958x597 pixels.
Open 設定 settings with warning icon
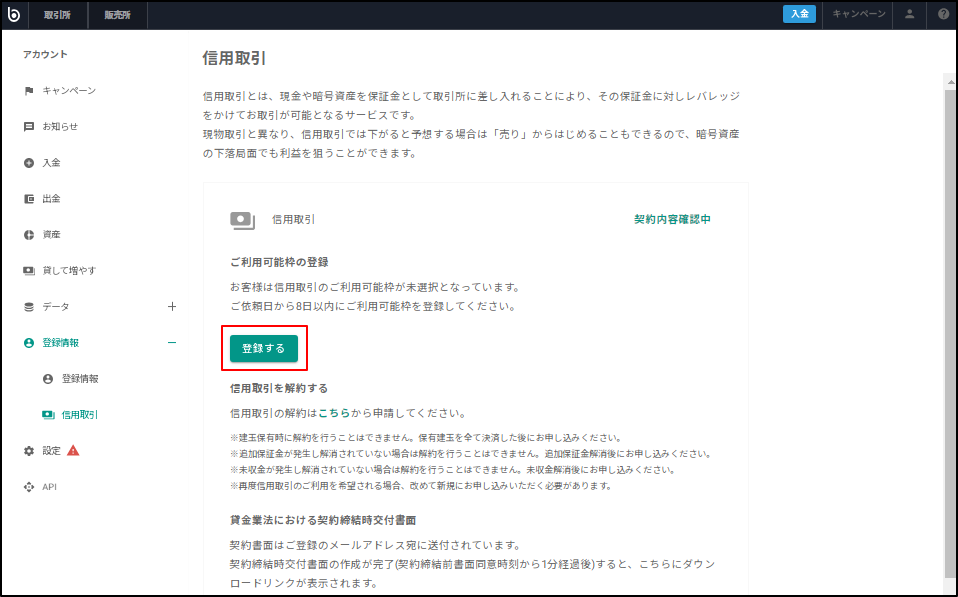52,451
